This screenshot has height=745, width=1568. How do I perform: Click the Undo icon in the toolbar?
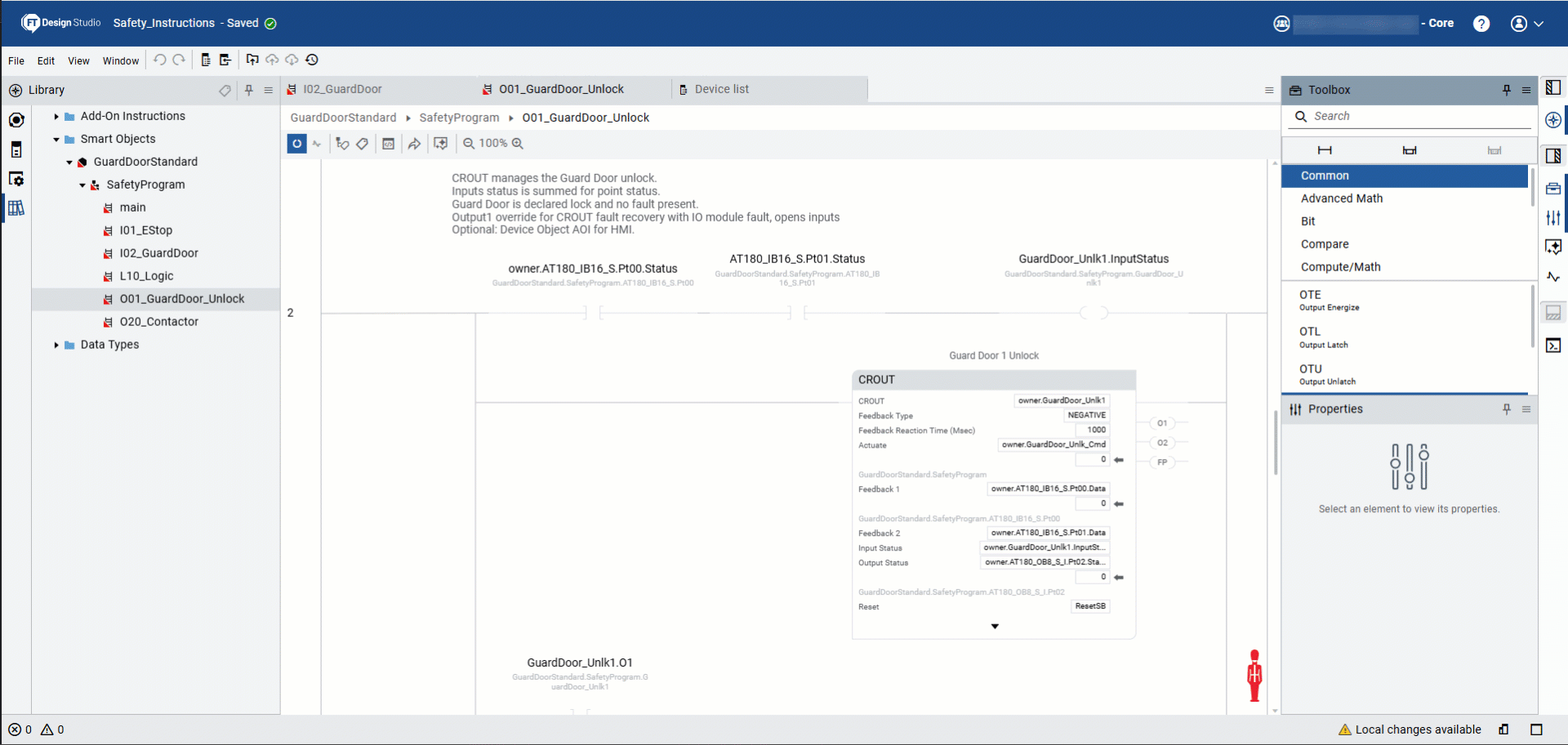pos(160,59)
